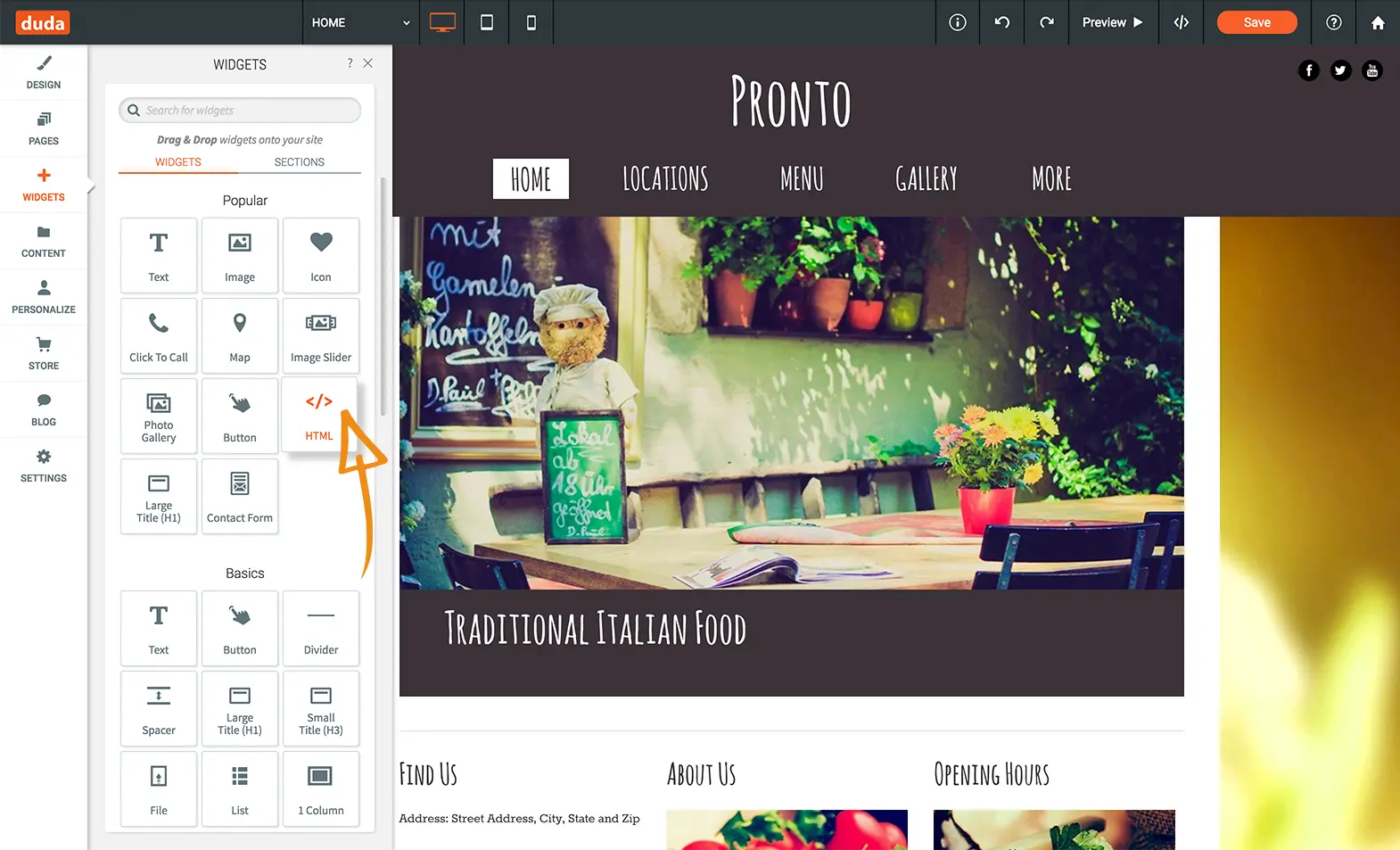Click the widgets panel scrollbar
The image size is (1400, 850).
[x=383, y=294]
